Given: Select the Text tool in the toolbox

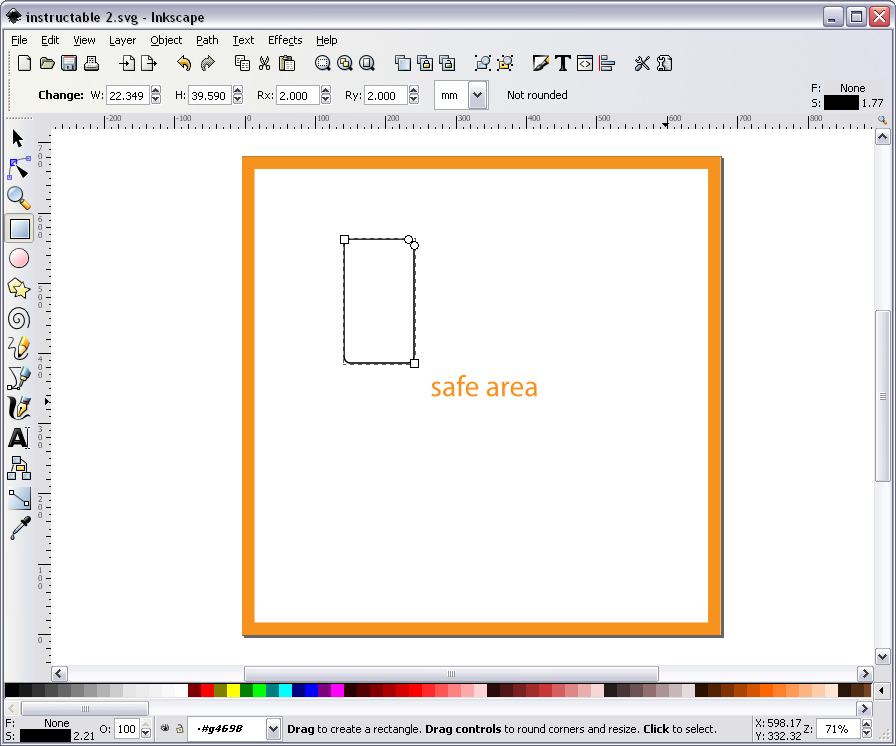Looking at the screenshot, I should click(x=17, y=437).
